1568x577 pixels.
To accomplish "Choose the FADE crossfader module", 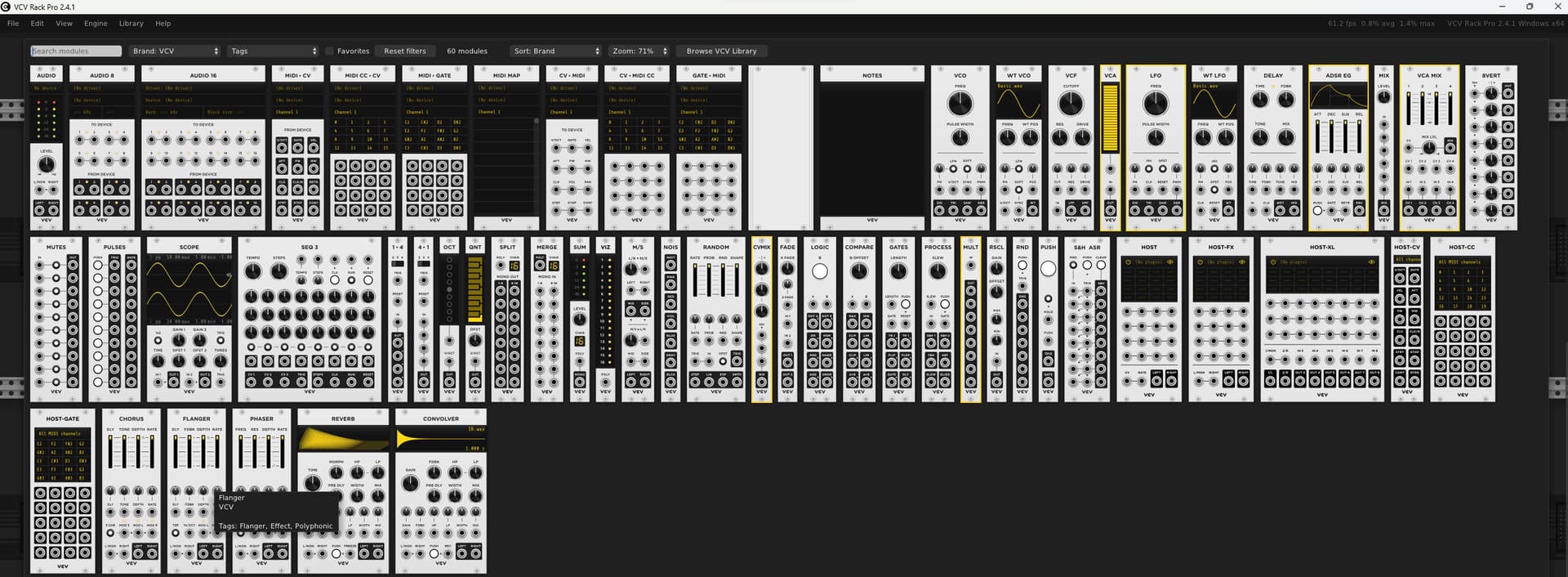I will pos(787,320).
